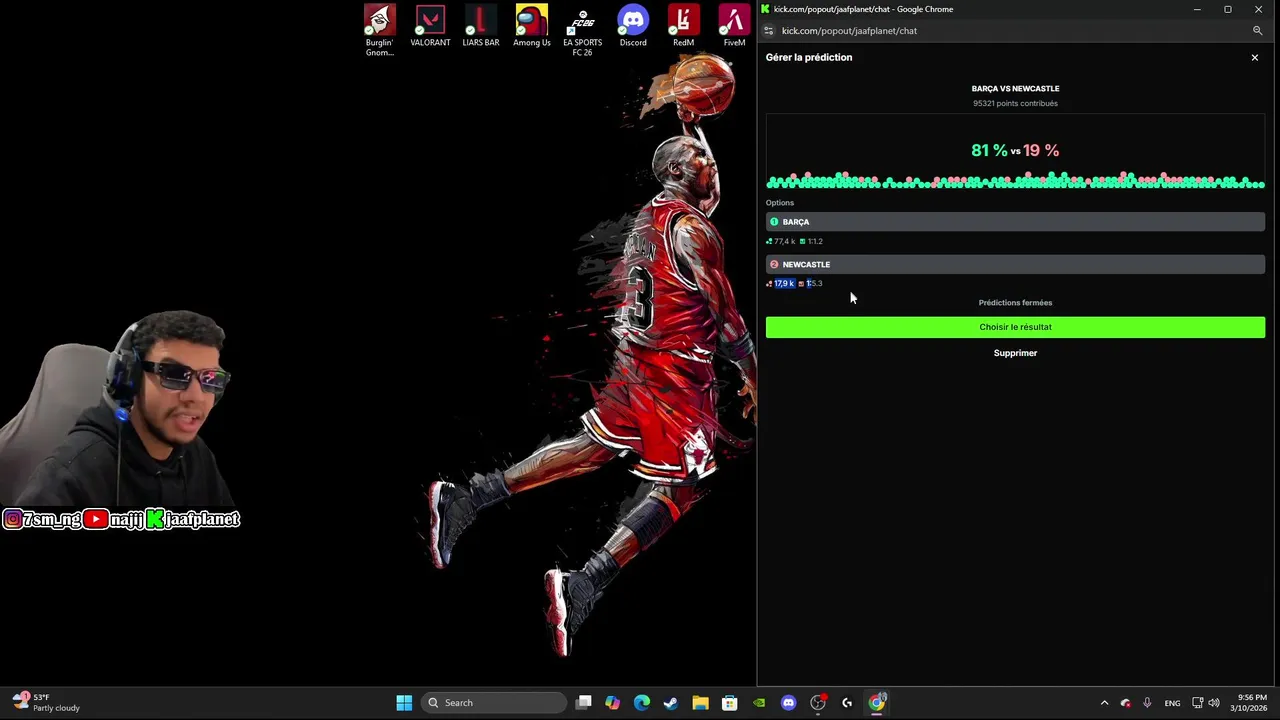The width and height of the screenshot is (1280, 720).
Task: Click the zoom magnifier icon in address bar
Action: [x=1257, y=31]
